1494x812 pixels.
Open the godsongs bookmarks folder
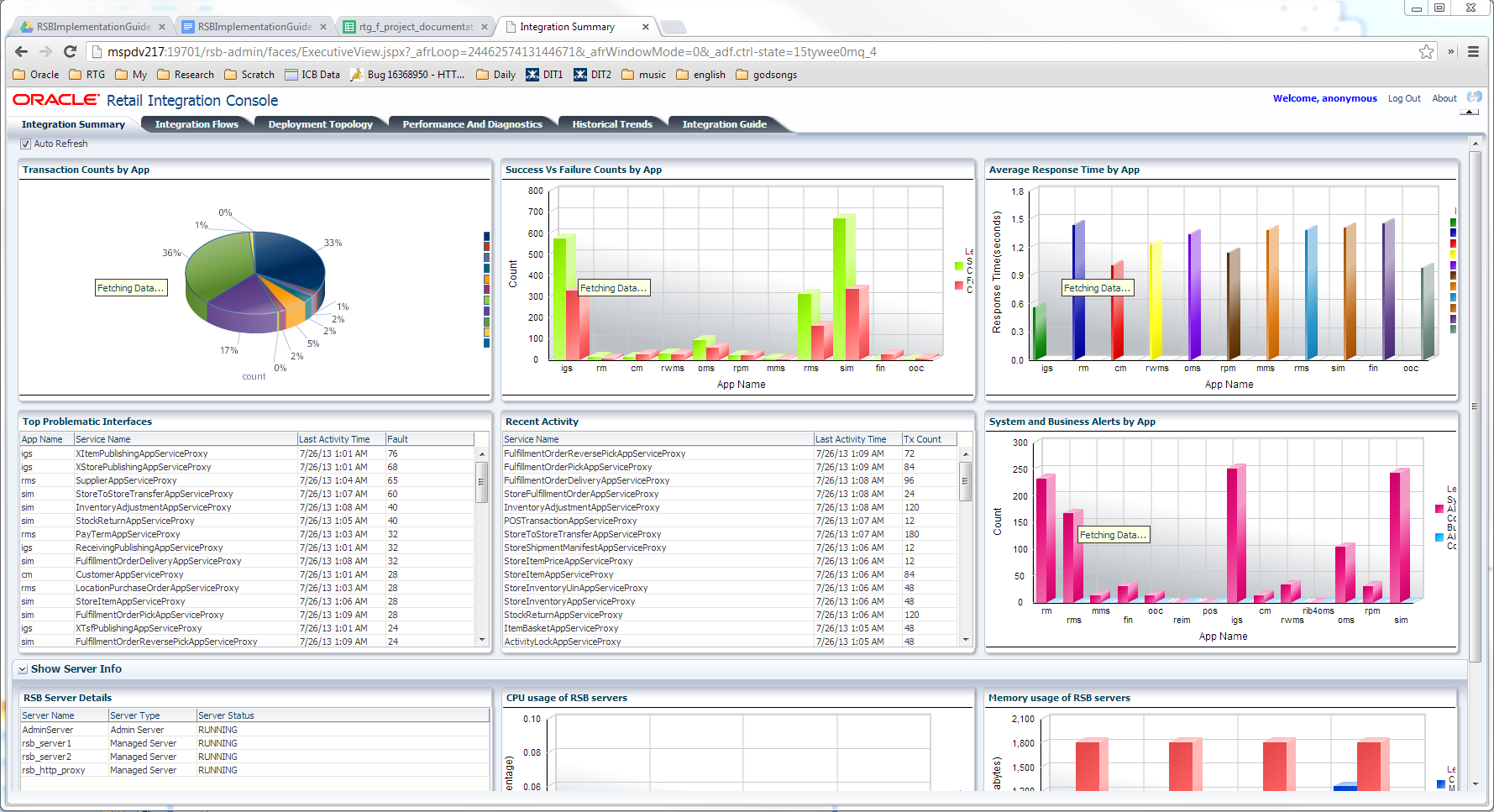pyautogui.click(x=766, y=75)
